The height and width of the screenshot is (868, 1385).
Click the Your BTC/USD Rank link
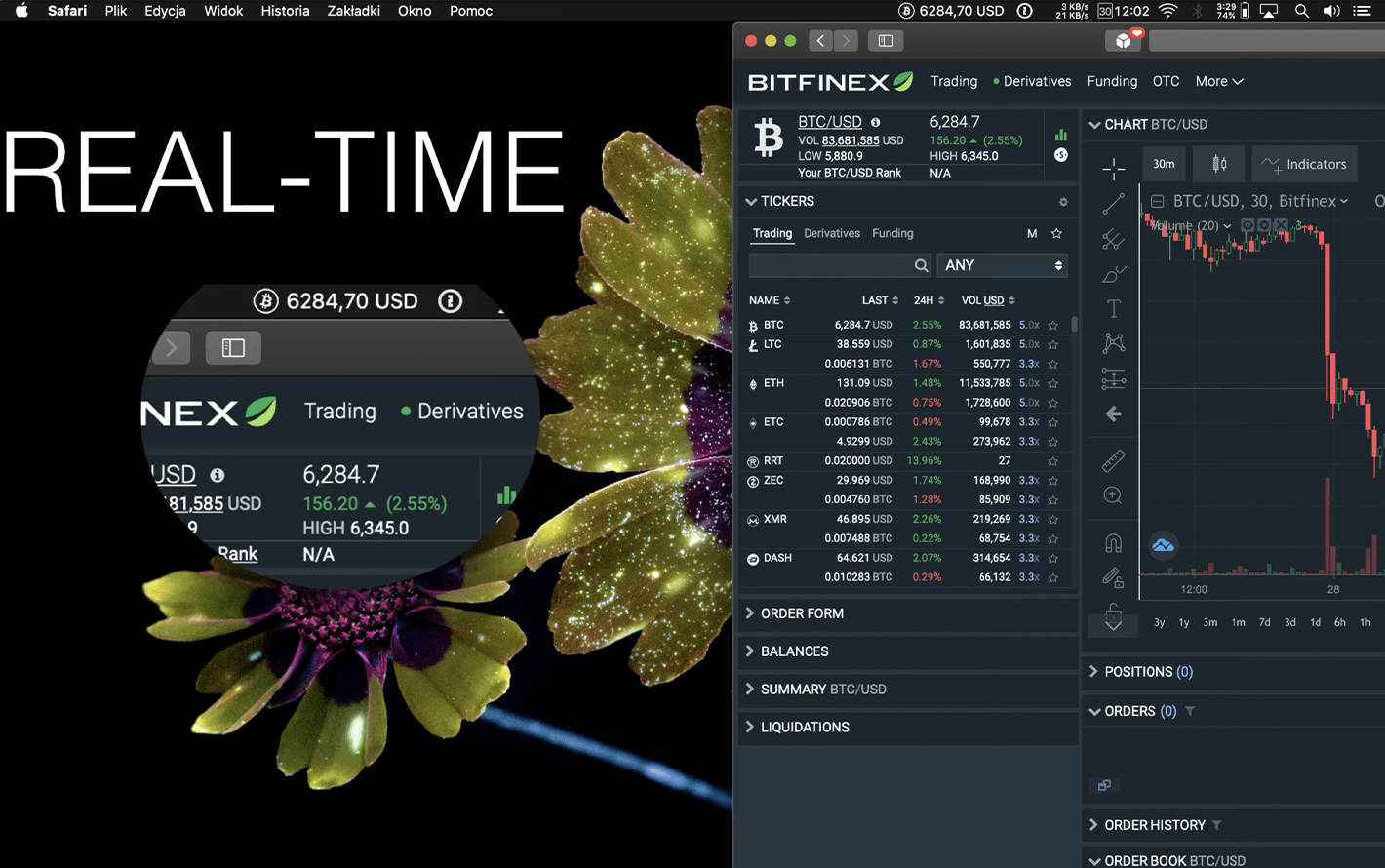850,173
